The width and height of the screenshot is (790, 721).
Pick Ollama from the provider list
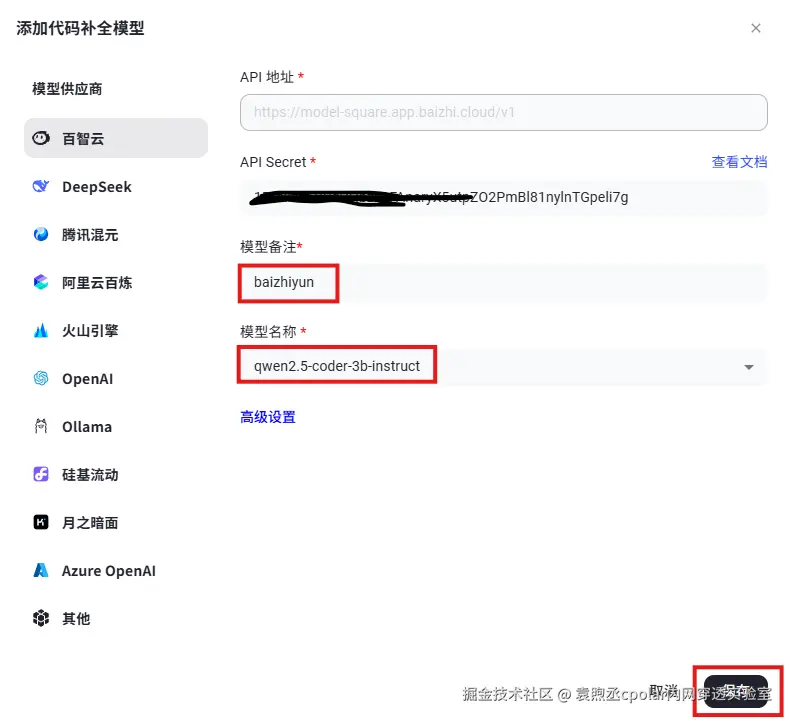[x=116, y=426]
